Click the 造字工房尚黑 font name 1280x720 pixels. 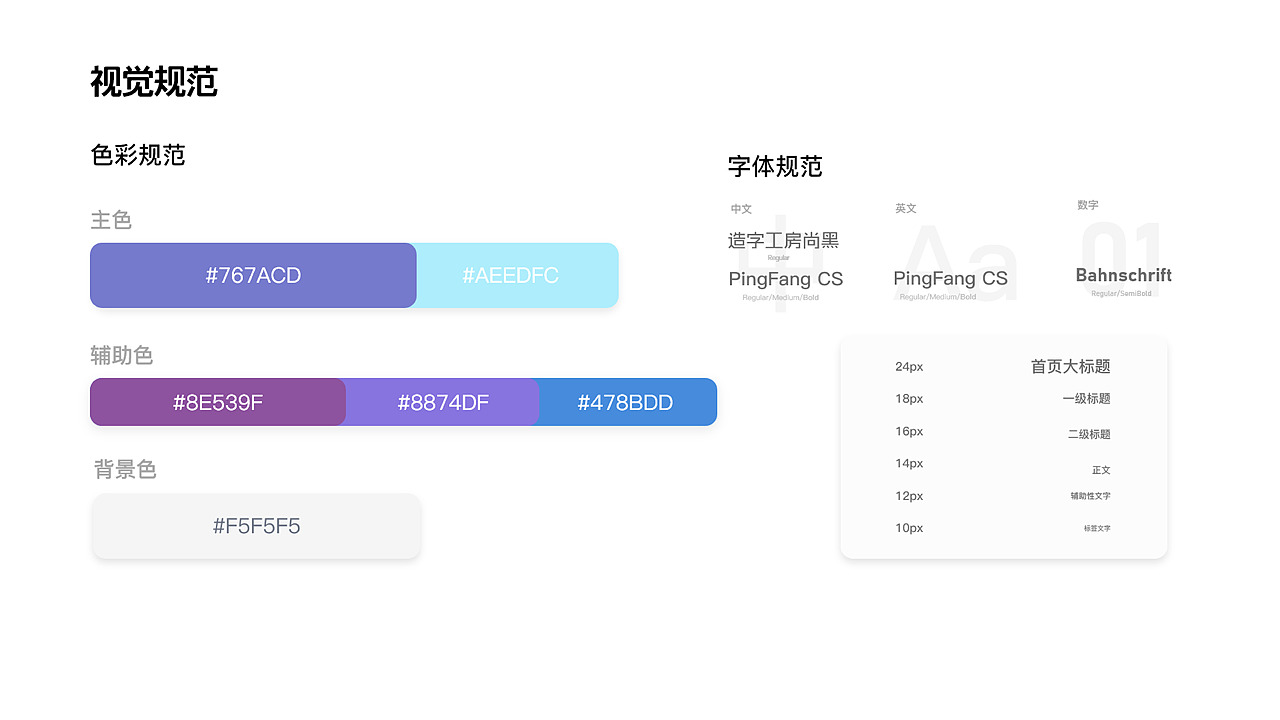pyautogui.click(x=784, y=240)
